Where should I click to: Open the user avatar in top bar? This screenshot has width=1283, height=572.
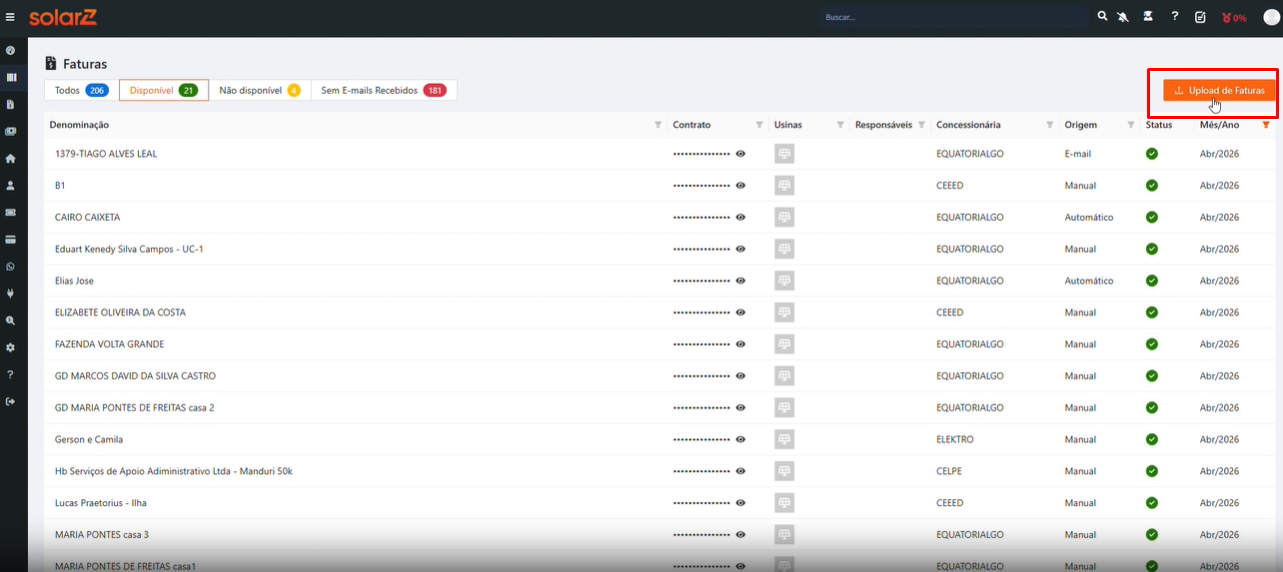tap(1271, 17)
